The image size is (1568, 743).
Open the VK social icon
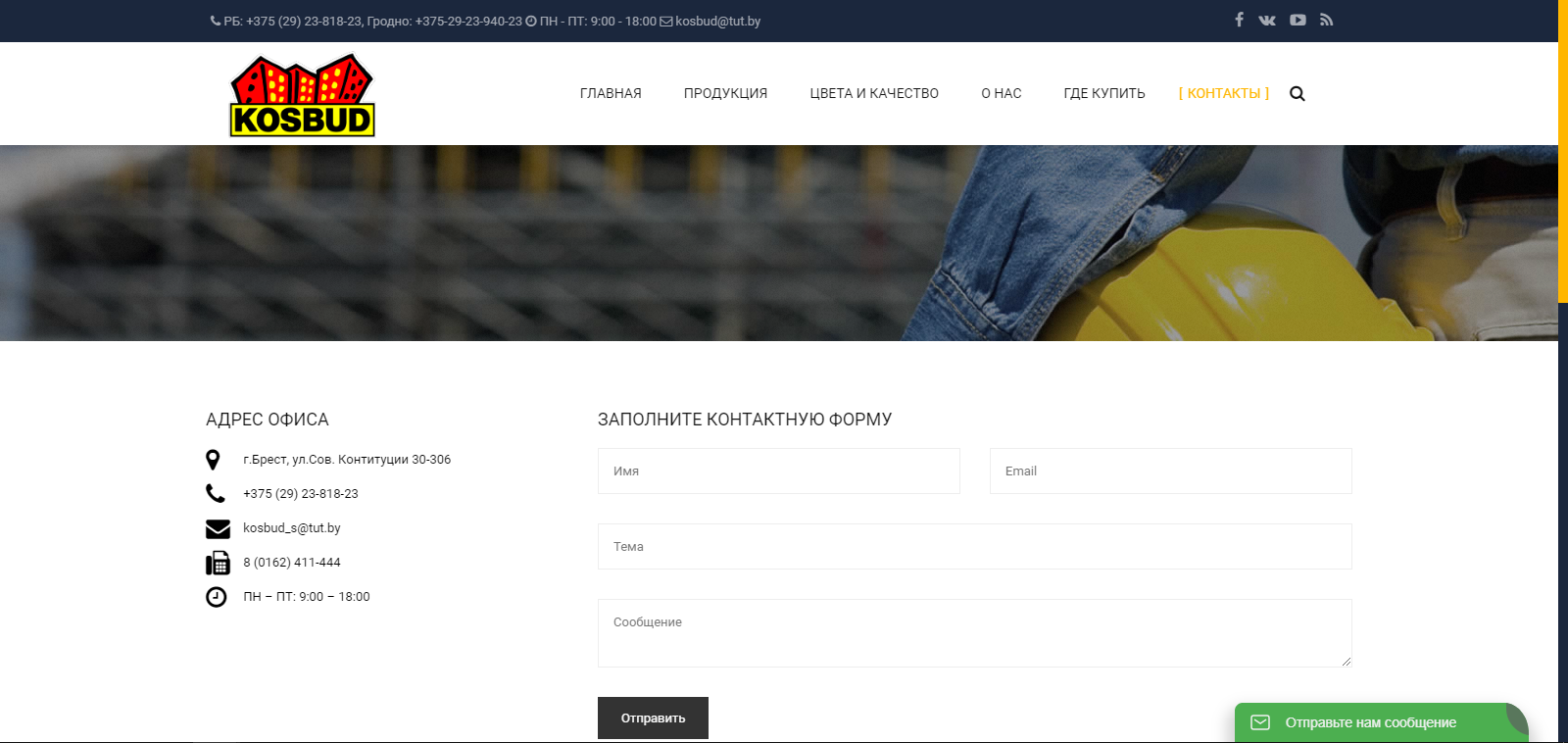pos(1267,20)
